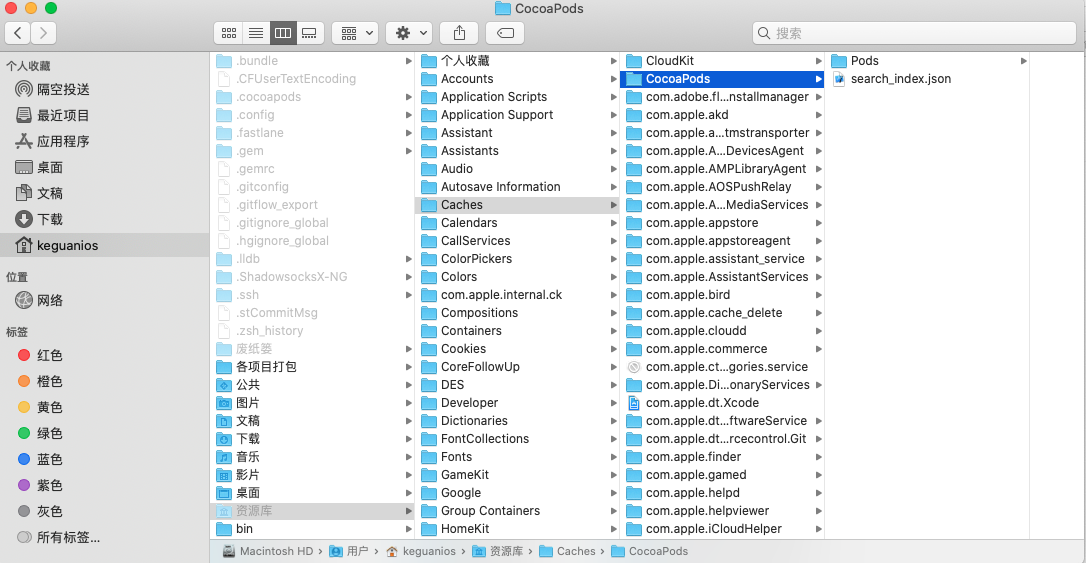Click Macintosh HD in path bar
The height and width of the screenshot is (563, 1086).
tap(268, 551)
